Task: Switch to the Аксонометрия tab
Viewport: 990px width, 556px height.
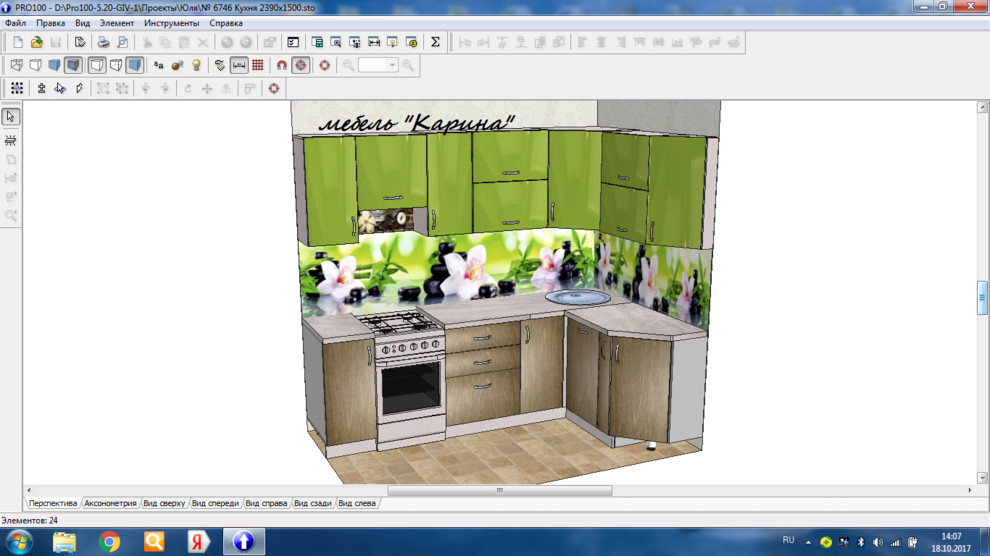Action: (x=110, y=503)
